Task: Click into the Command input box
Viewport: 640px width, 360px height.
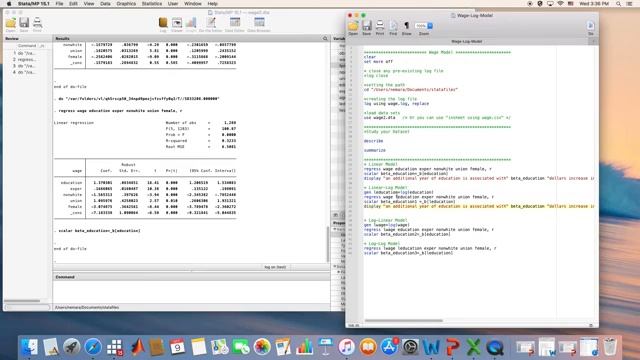Action: click(x=191, y=291)
